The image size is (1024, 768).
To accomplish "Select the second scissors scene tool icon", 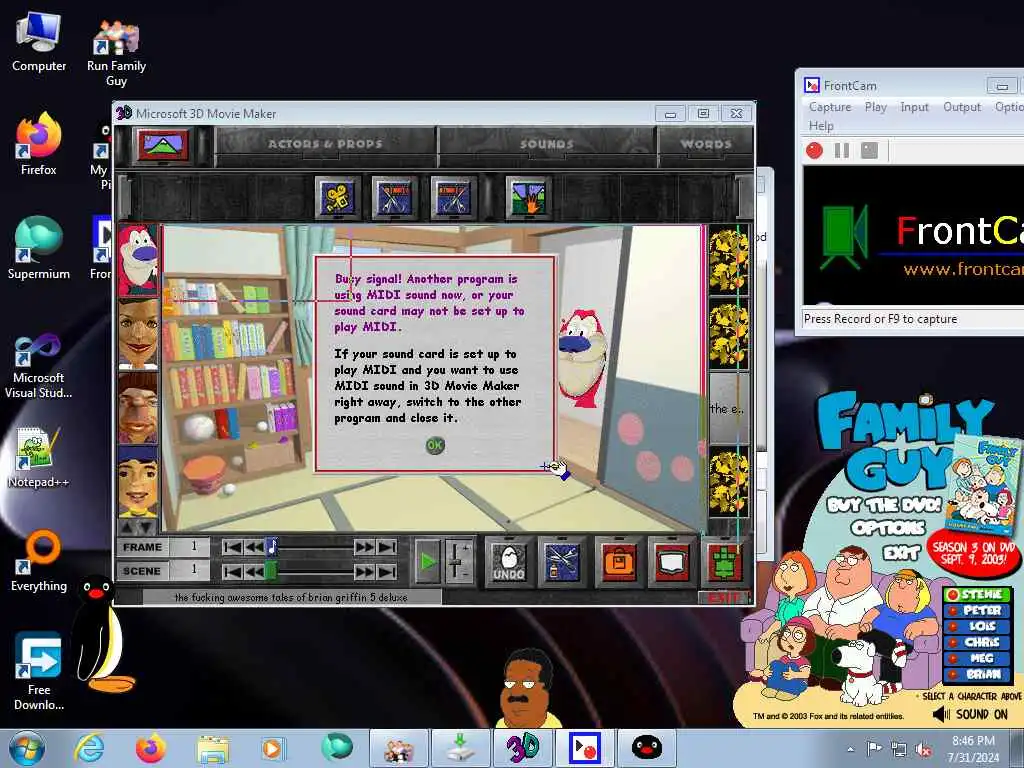I will click(453, 197).
